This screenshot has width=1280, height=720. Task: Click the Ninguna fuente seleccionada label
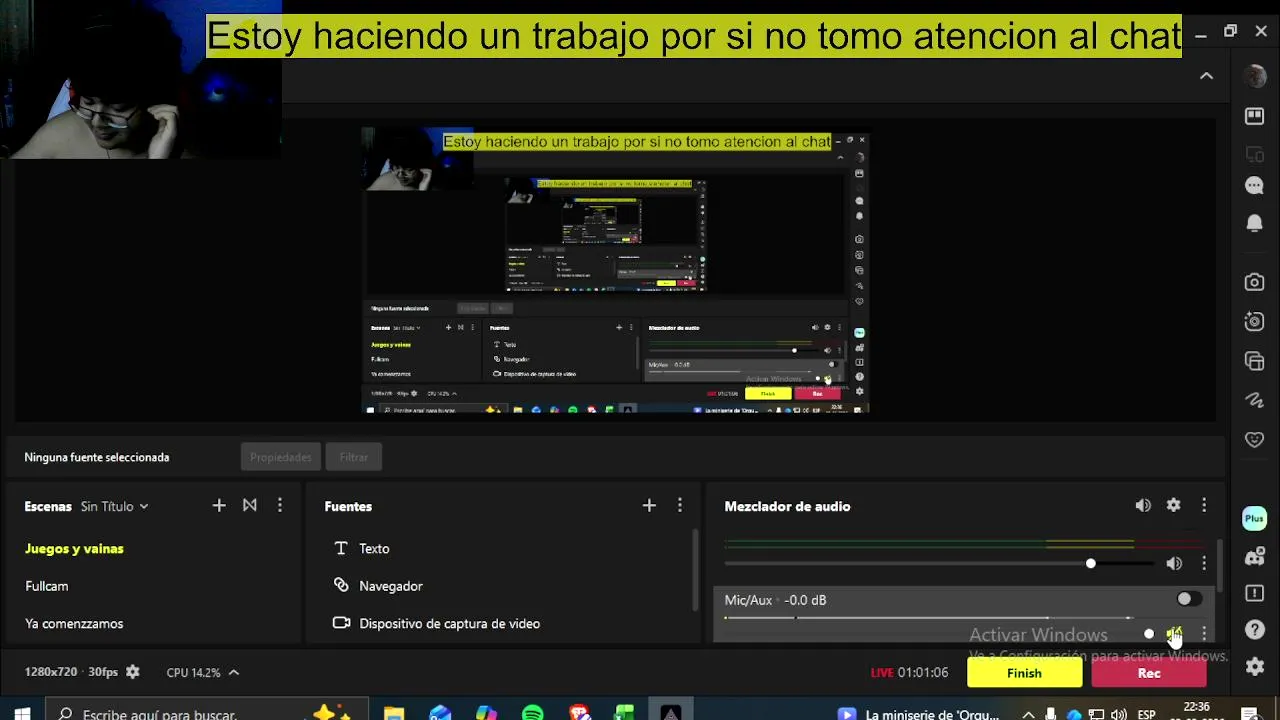[97, 457]
